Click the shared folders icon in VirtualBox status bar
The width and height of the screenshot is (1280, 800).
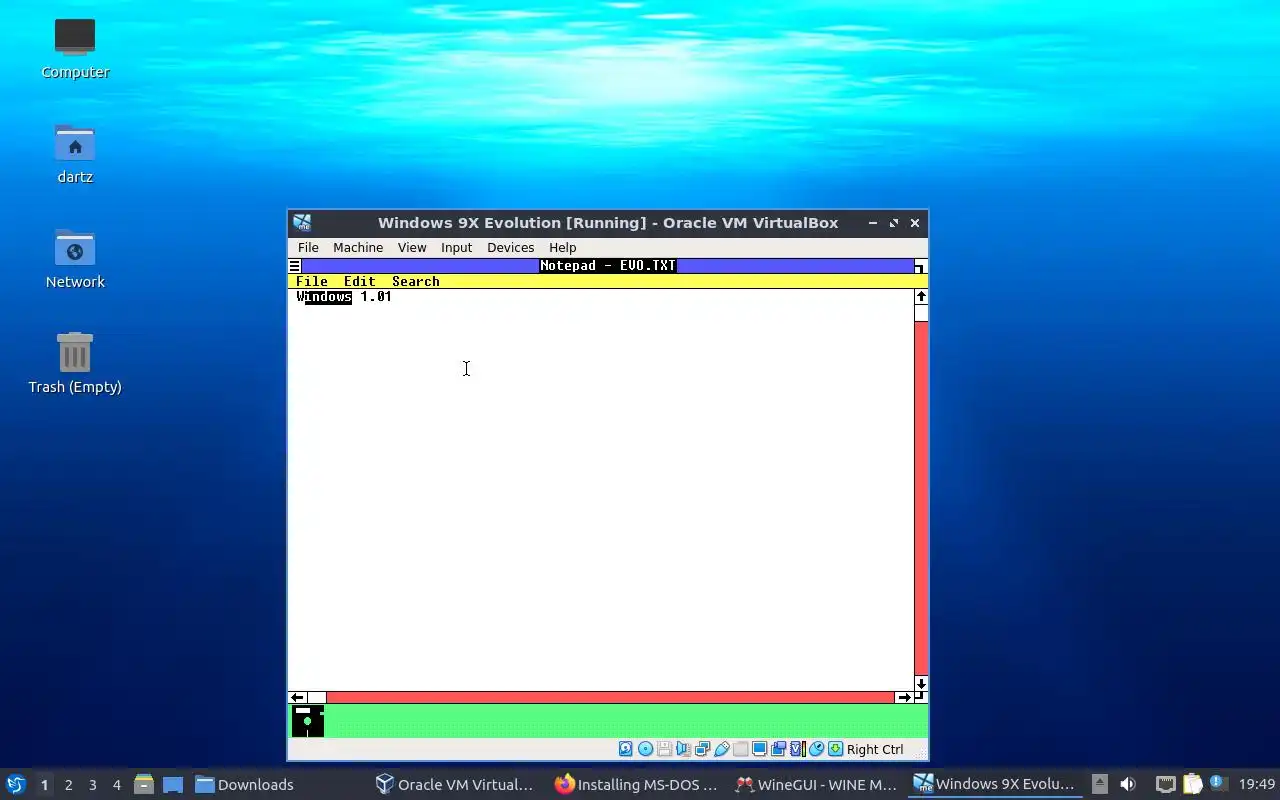[x=740, y=749]
